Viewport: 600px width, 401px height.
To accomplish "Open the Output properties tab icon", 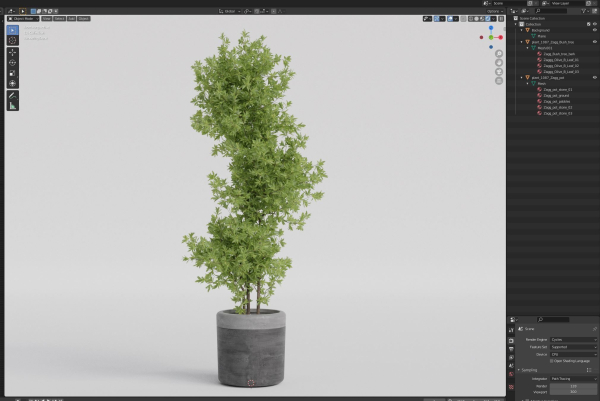I will coord(512,349).
